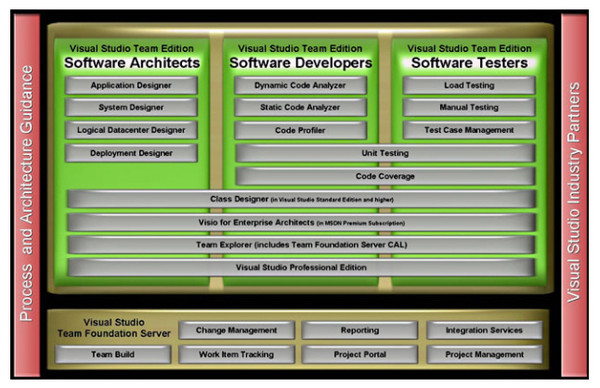Click the Application Designer box
600x388 pixels.
(x=131, y=85)
